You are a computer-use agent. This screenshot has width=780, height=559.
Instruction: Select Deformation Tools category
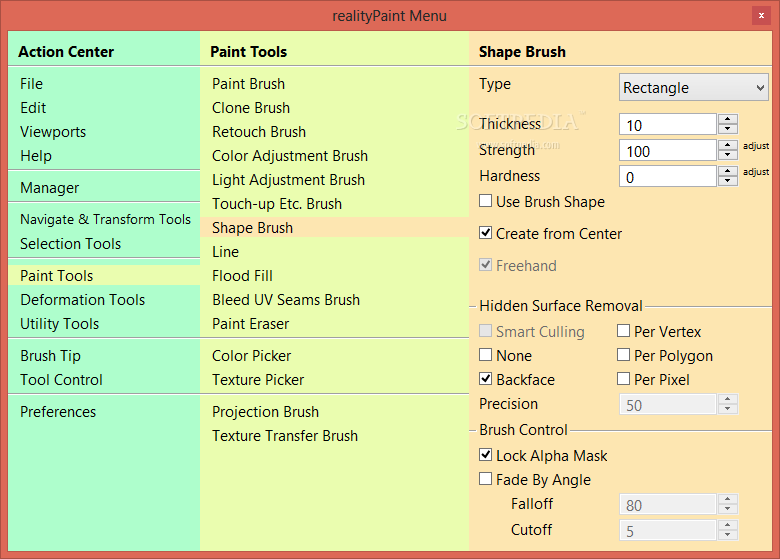tap(83, 300)
